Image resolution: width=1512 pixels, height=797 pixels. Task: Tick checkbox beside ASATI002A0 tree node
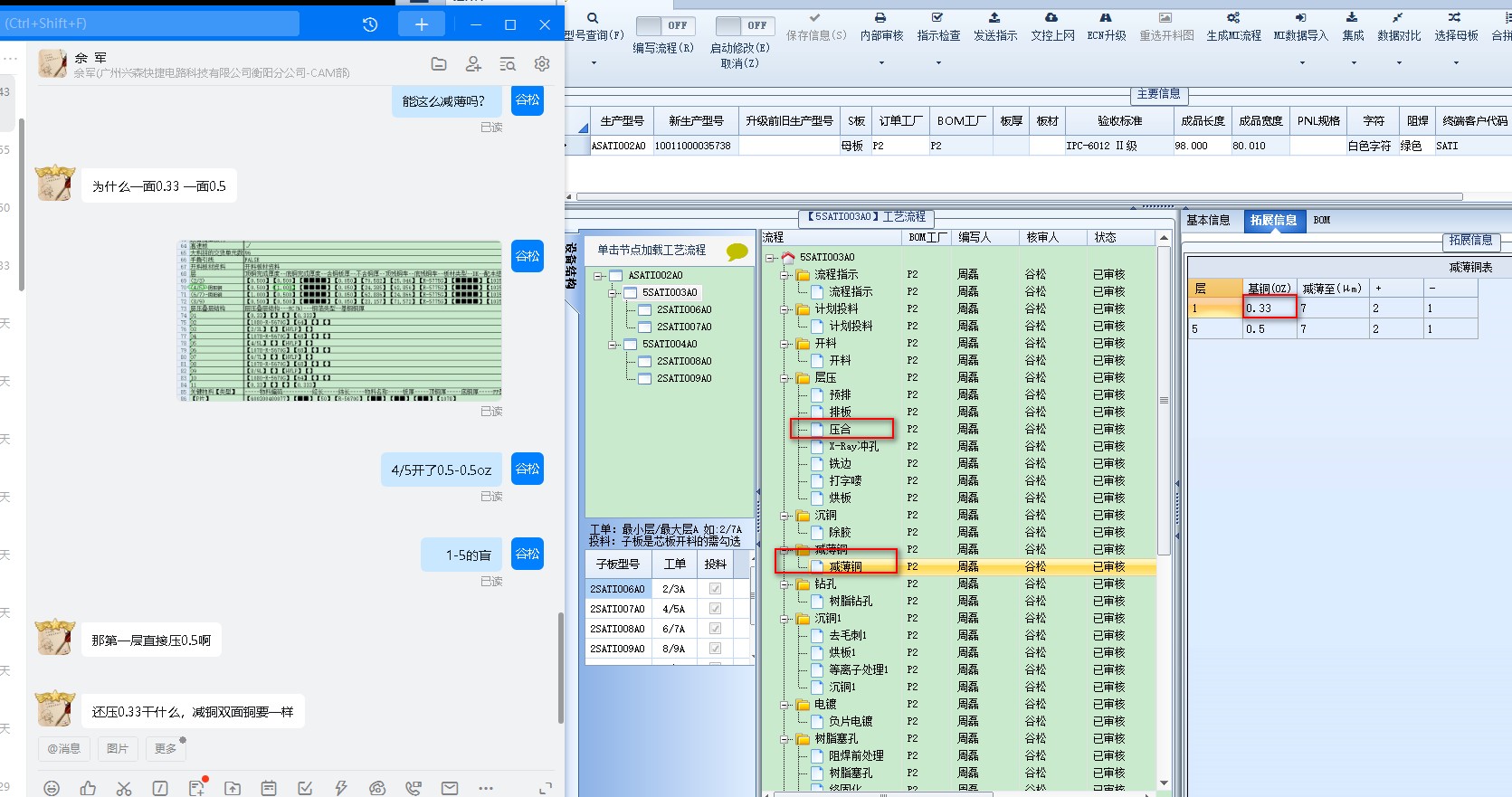[615, 276]
